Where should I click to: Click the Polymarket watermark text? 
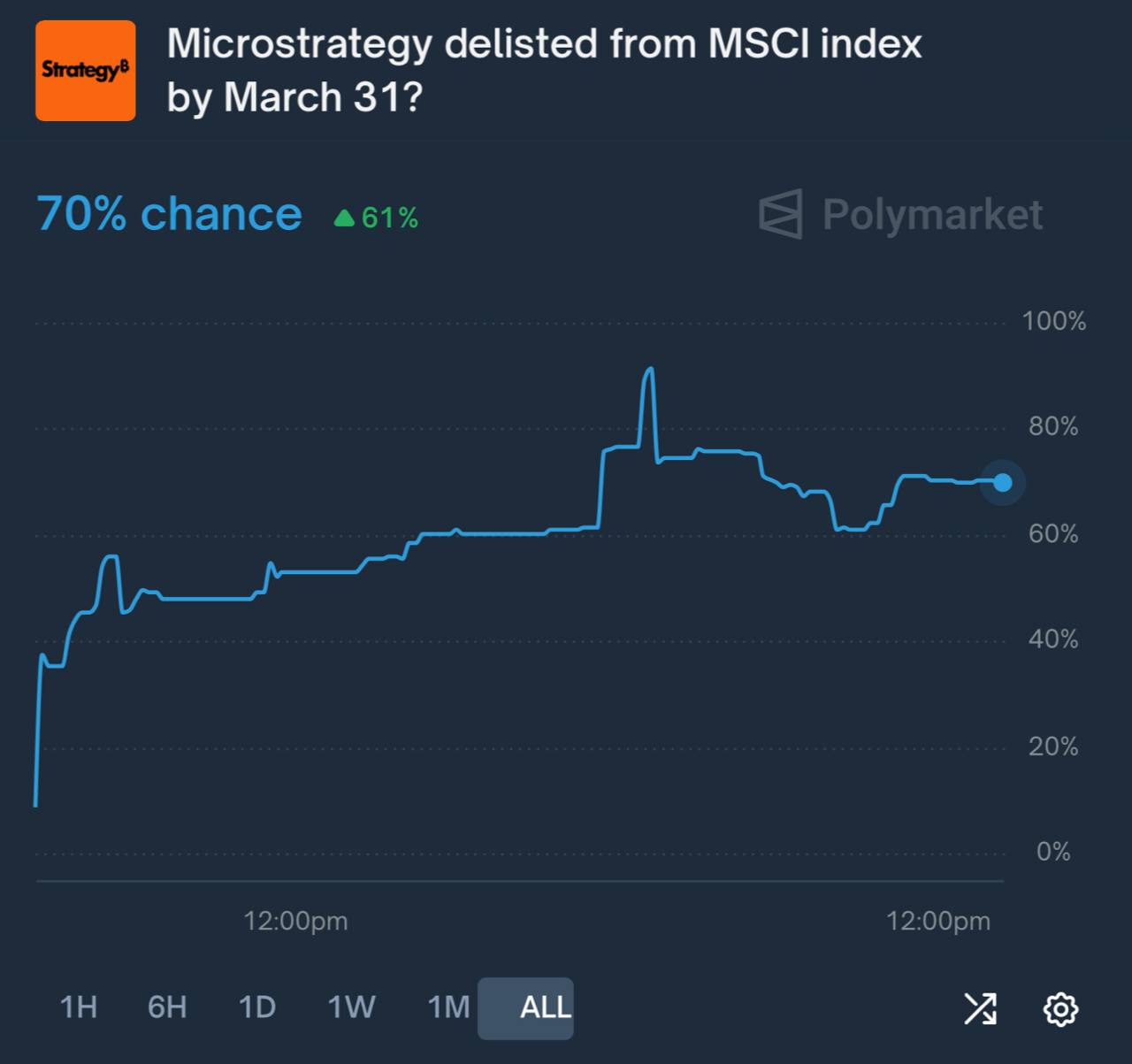click(932, 215)
